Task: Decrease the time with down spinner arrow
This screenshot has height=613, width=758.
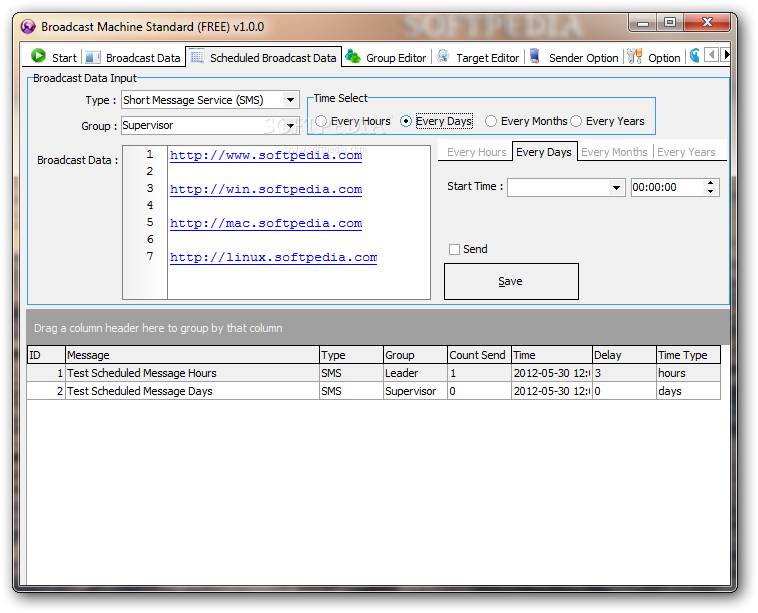Action: point(710,191)
